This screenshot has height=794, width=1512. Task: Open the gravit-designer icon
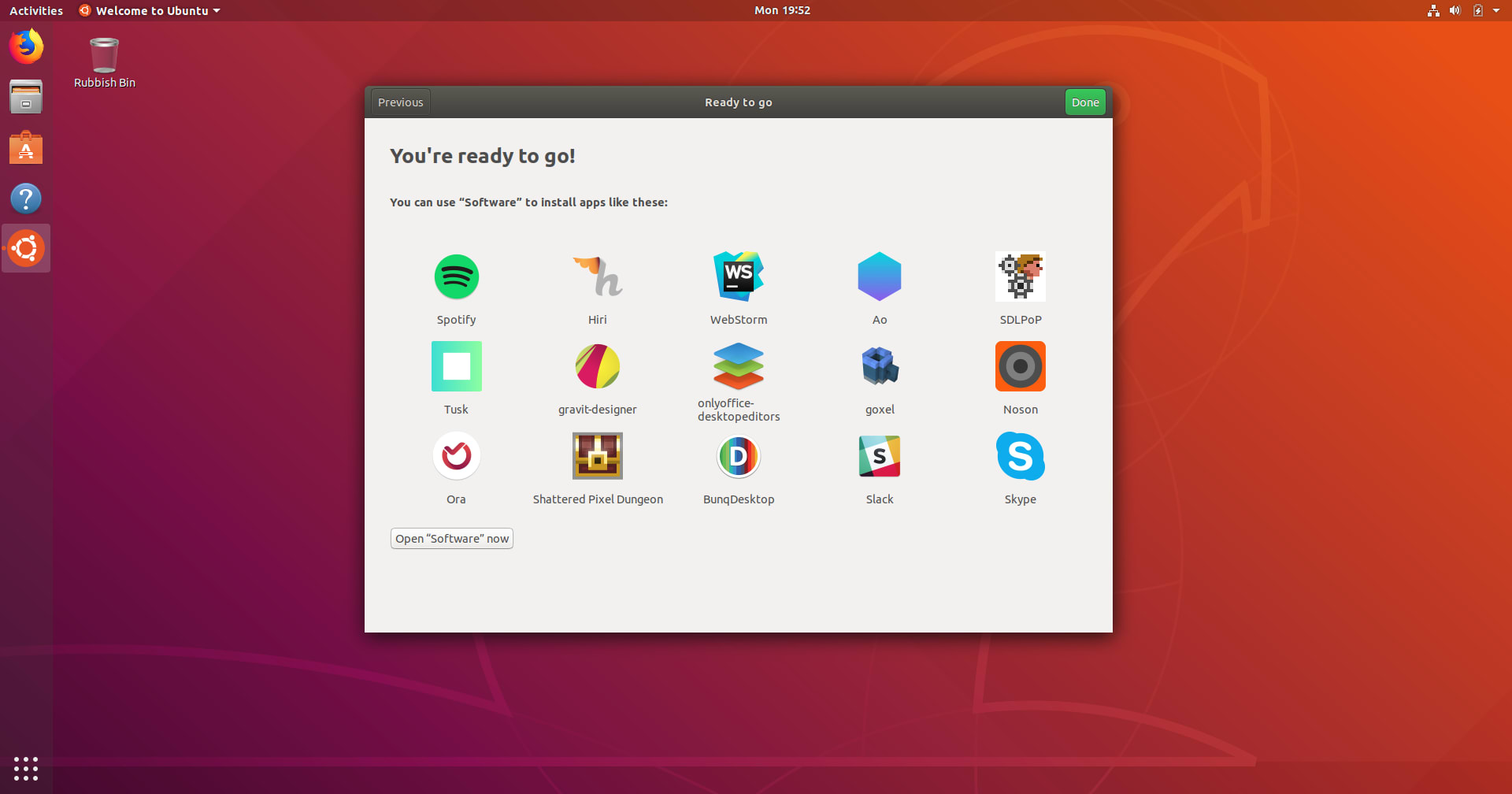coord(598,366)
